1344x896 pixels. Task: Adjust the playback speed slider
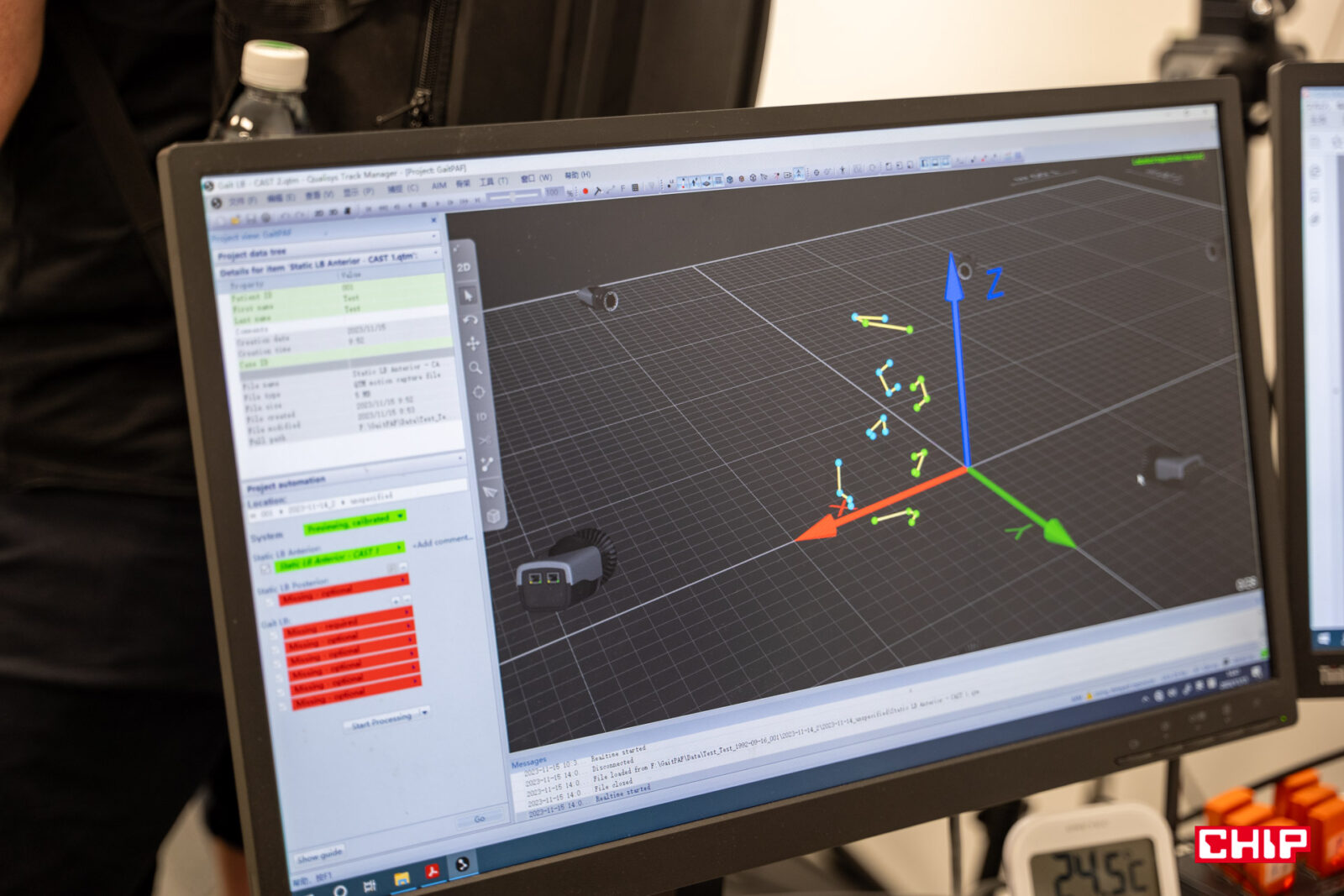point(514,196)
